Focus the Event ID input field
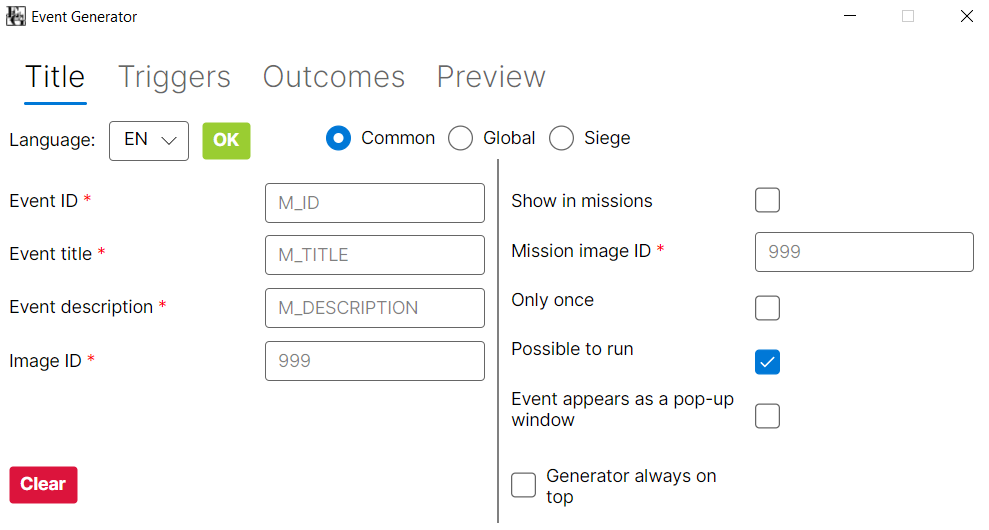Screen dimensions: 989x530 pyautogui.click(x=375, y=203)
